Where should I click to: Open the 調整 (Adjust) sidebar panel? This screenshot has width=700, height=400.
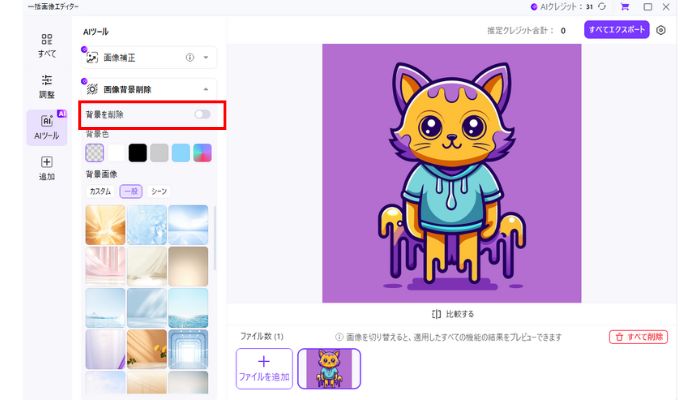[x=47, y=85]
